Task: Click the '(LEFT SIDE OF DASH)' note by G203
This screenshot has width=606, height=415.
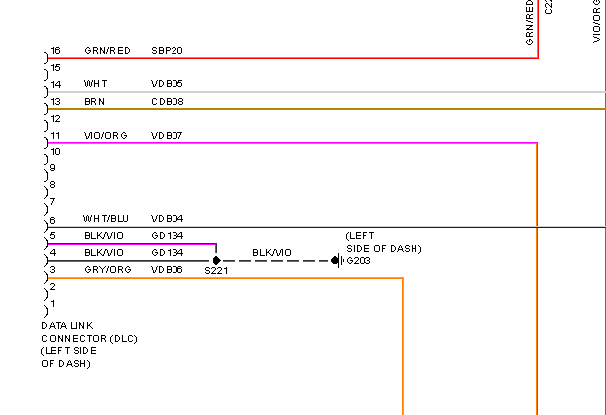Action: coord(383,242)
